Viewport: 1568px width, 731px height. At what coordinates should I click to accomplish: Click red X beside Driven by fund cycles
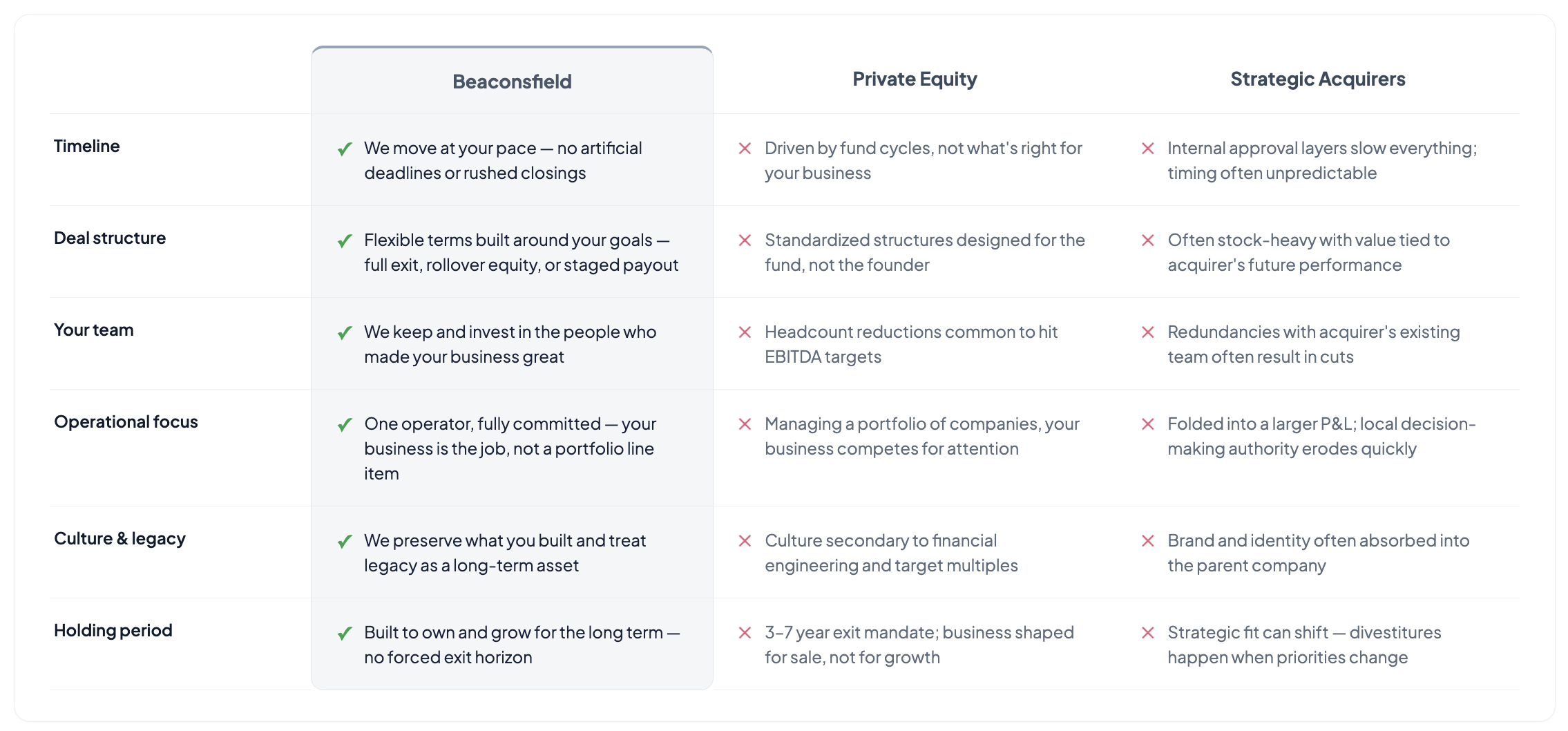(745, 149)
